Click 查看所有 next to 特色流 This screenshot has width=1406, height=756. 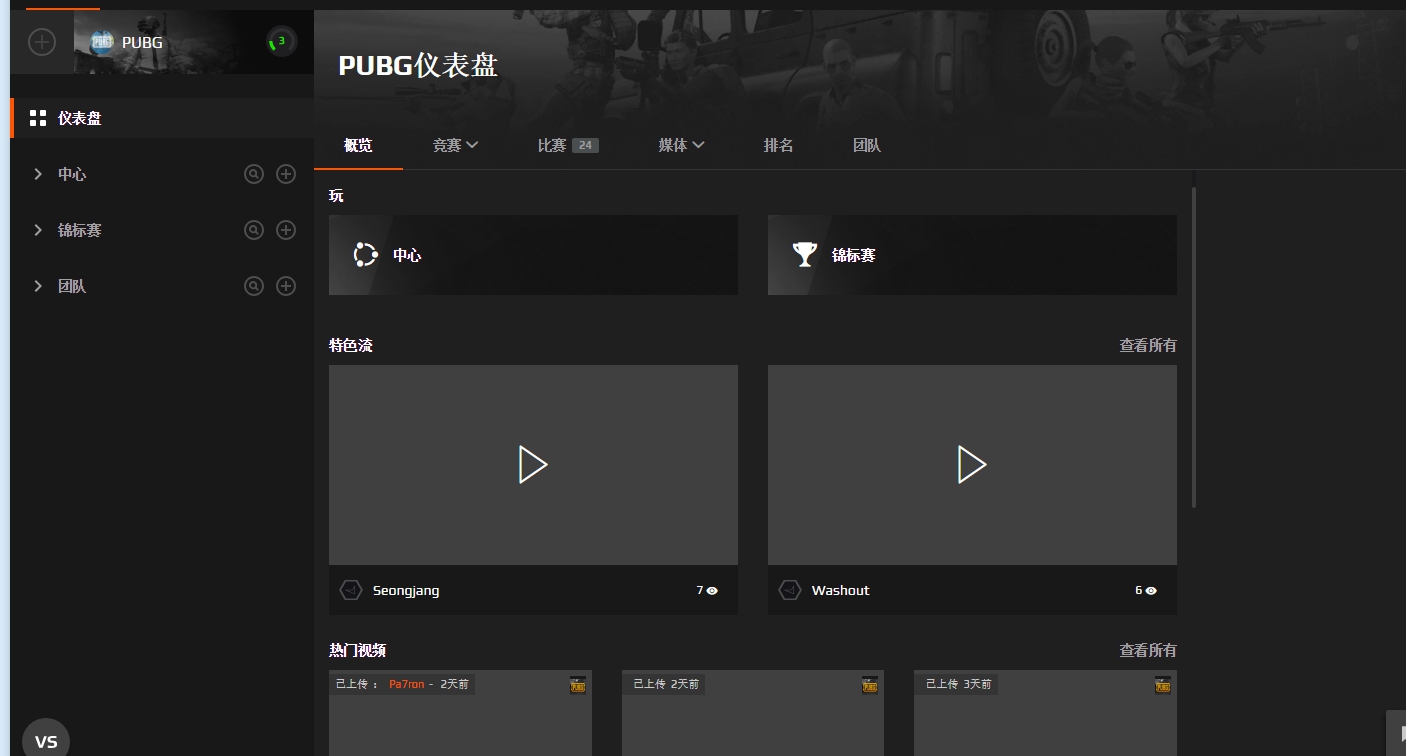1148,345
